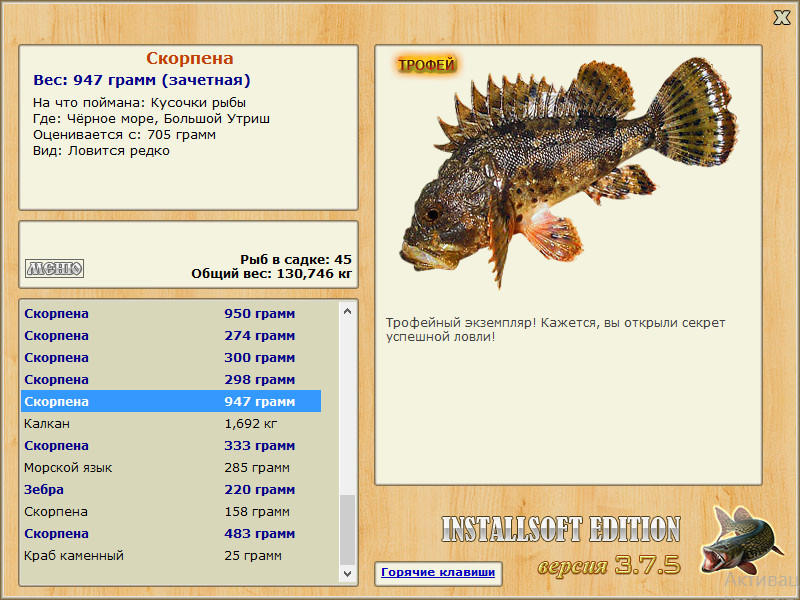The image size is (800, 600).
Task: Open the Меню button
Action: (x=55, y=268)
